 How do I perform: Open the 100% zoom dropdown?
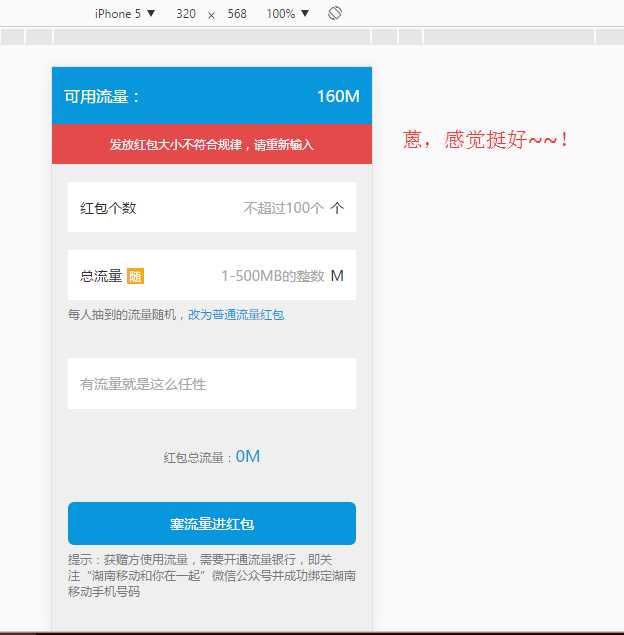click(x=288, y=14)
